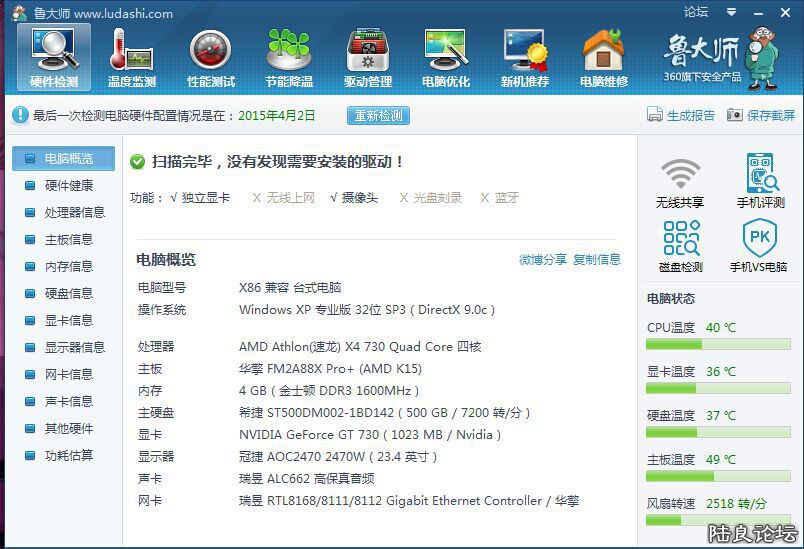Open the 无线共享 Wi-Fi sharing icon

tap(680, 181)
